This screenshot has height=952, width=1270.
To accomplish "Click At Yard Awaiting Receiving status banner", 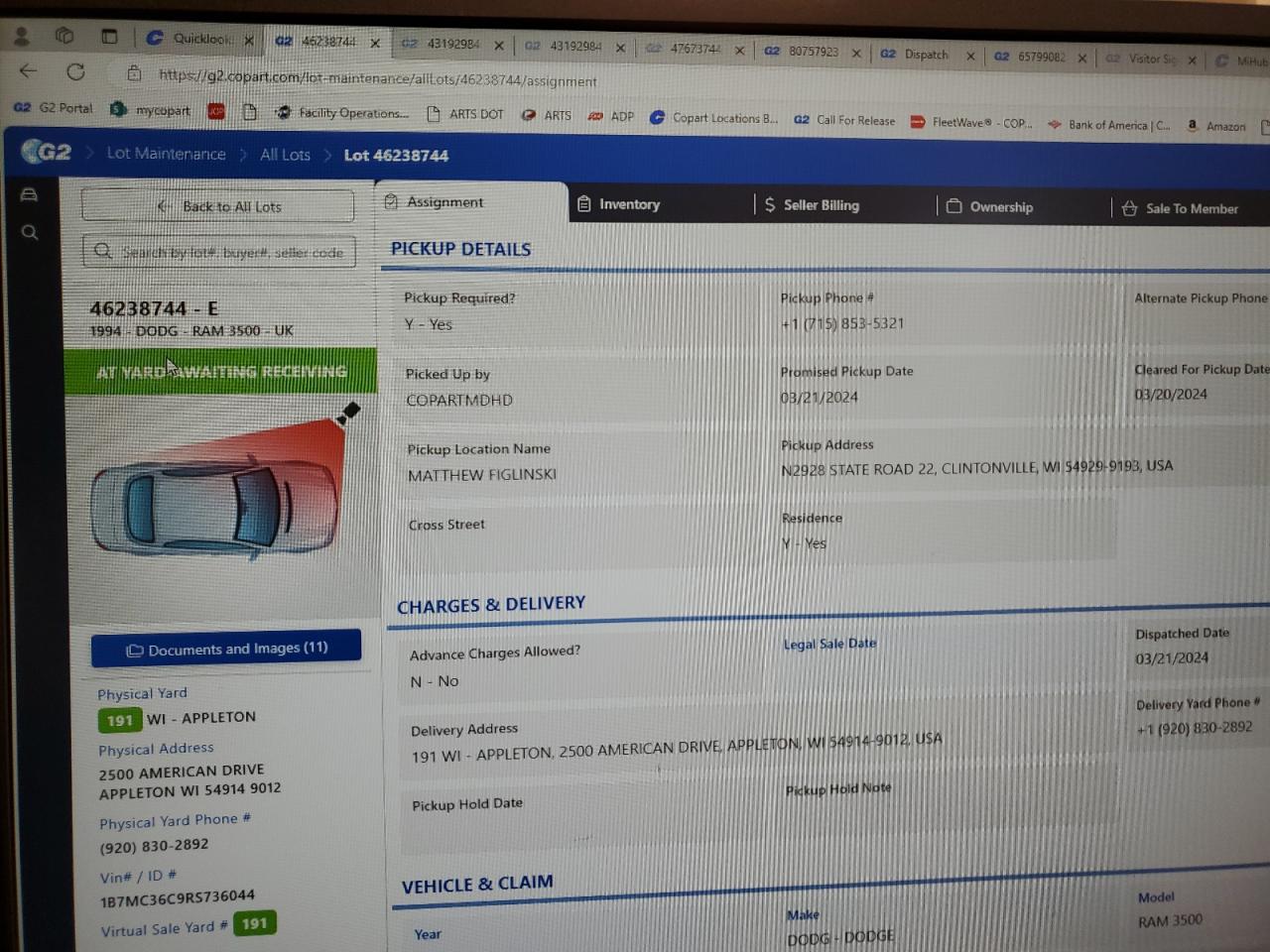I will point(220,371).
